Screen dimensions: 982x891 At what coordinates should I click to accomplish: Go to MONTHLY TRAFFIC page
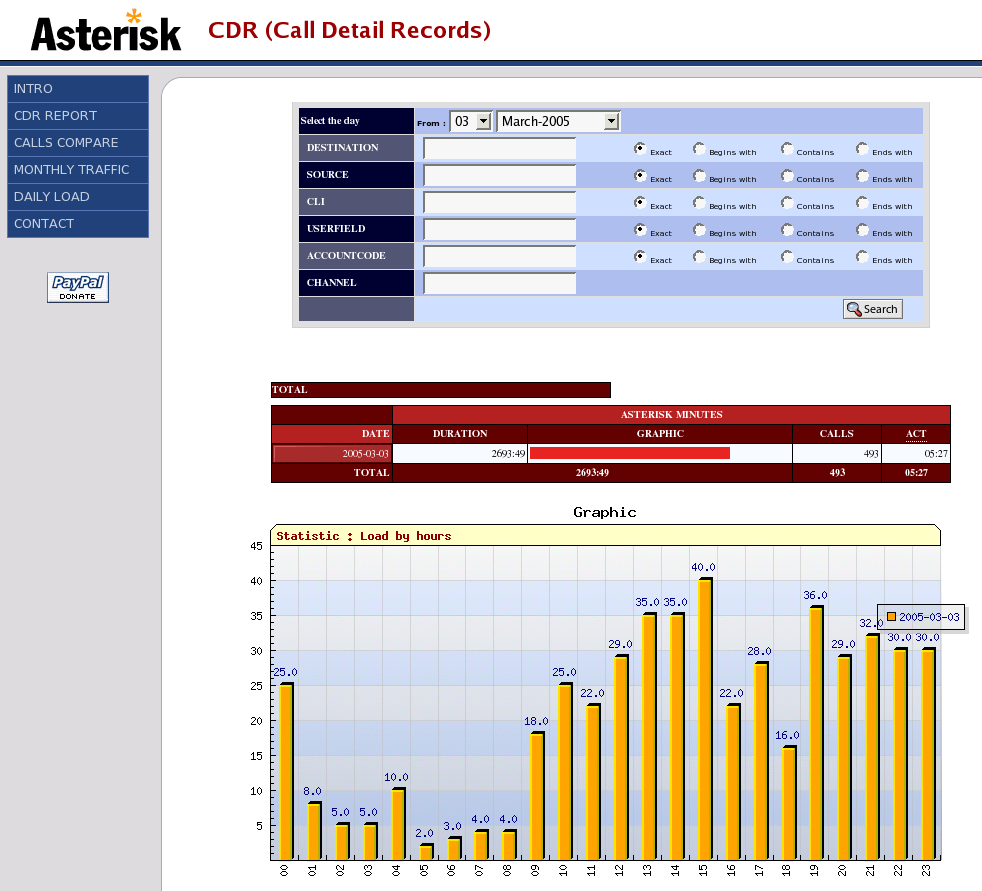click(78, 170)
